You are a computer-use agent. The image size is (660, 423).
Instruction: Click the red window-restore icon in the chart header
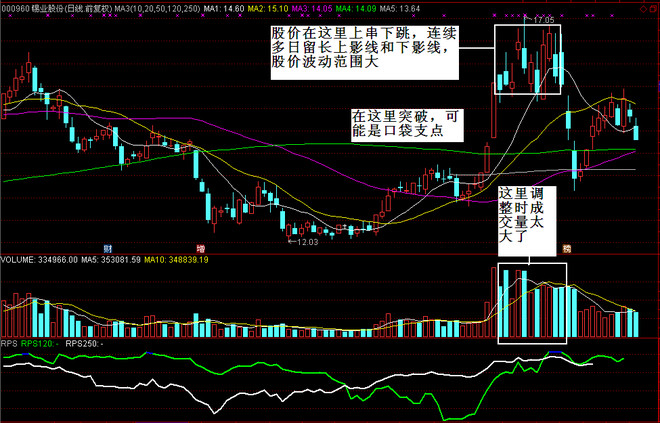click(654, 9)
